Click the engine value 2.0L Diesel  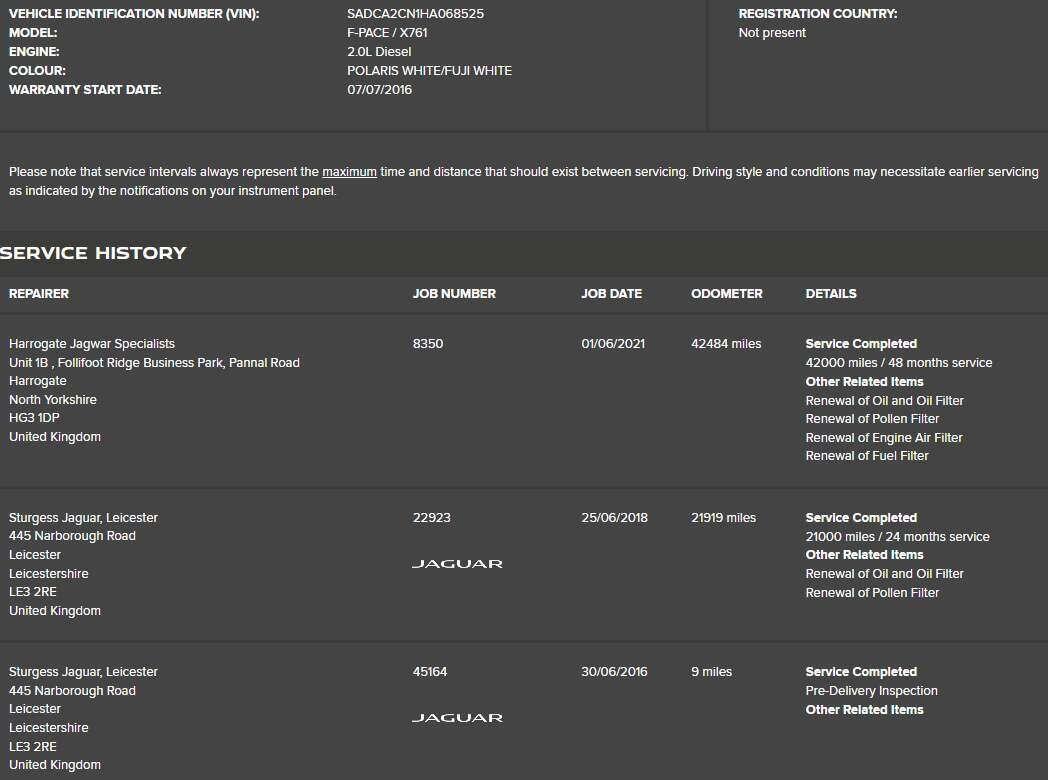(x=379, y=51)
